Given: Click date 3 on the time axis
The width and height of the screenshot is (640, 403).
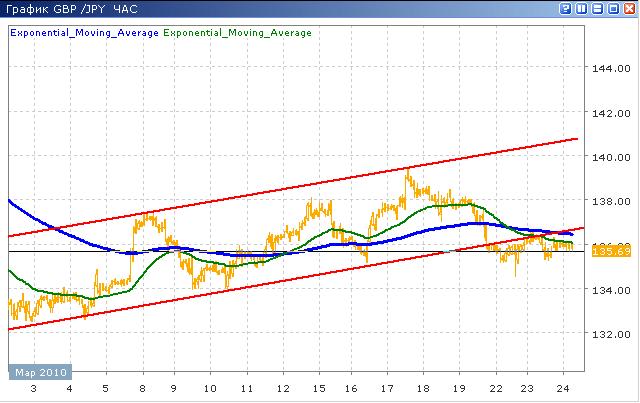Looking at the screenshot, I should [33, 390].
